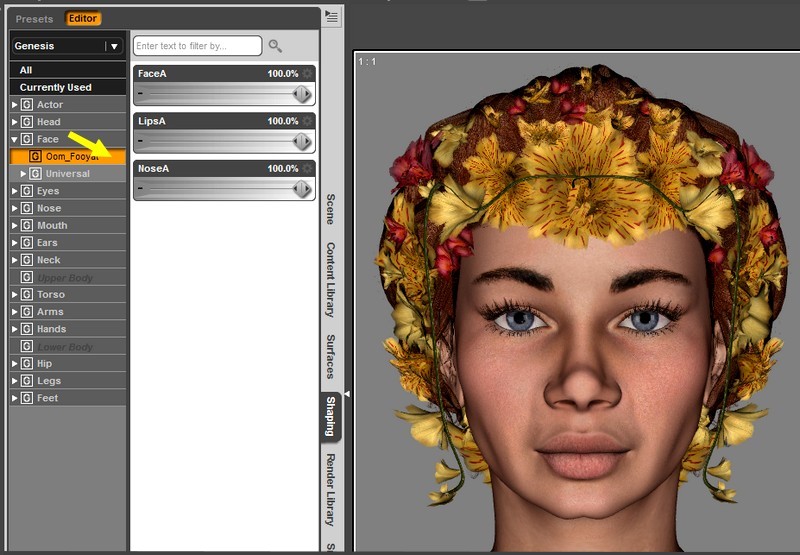Select the Feet category label
The height and width of the screenshot is (555, 800).
pos(47,398)
